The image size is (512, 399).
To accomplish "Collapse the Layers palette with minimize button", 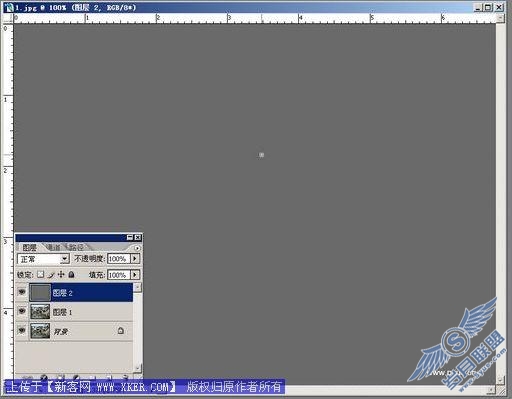I will (130, 237).
